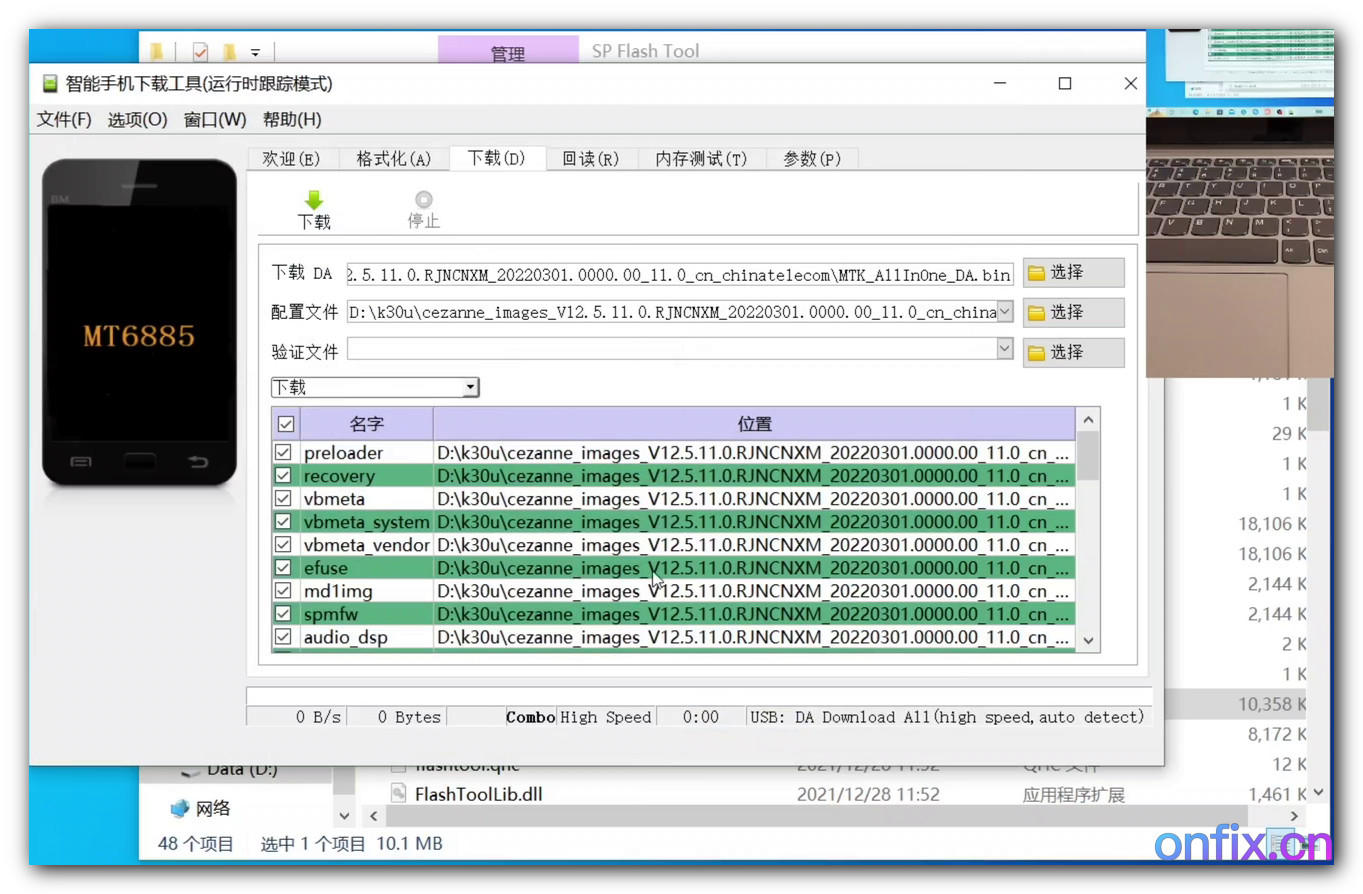The image size is (1363, 894).
Task: Open the Network item in Explorer sidebar
Action: (200, 808)
